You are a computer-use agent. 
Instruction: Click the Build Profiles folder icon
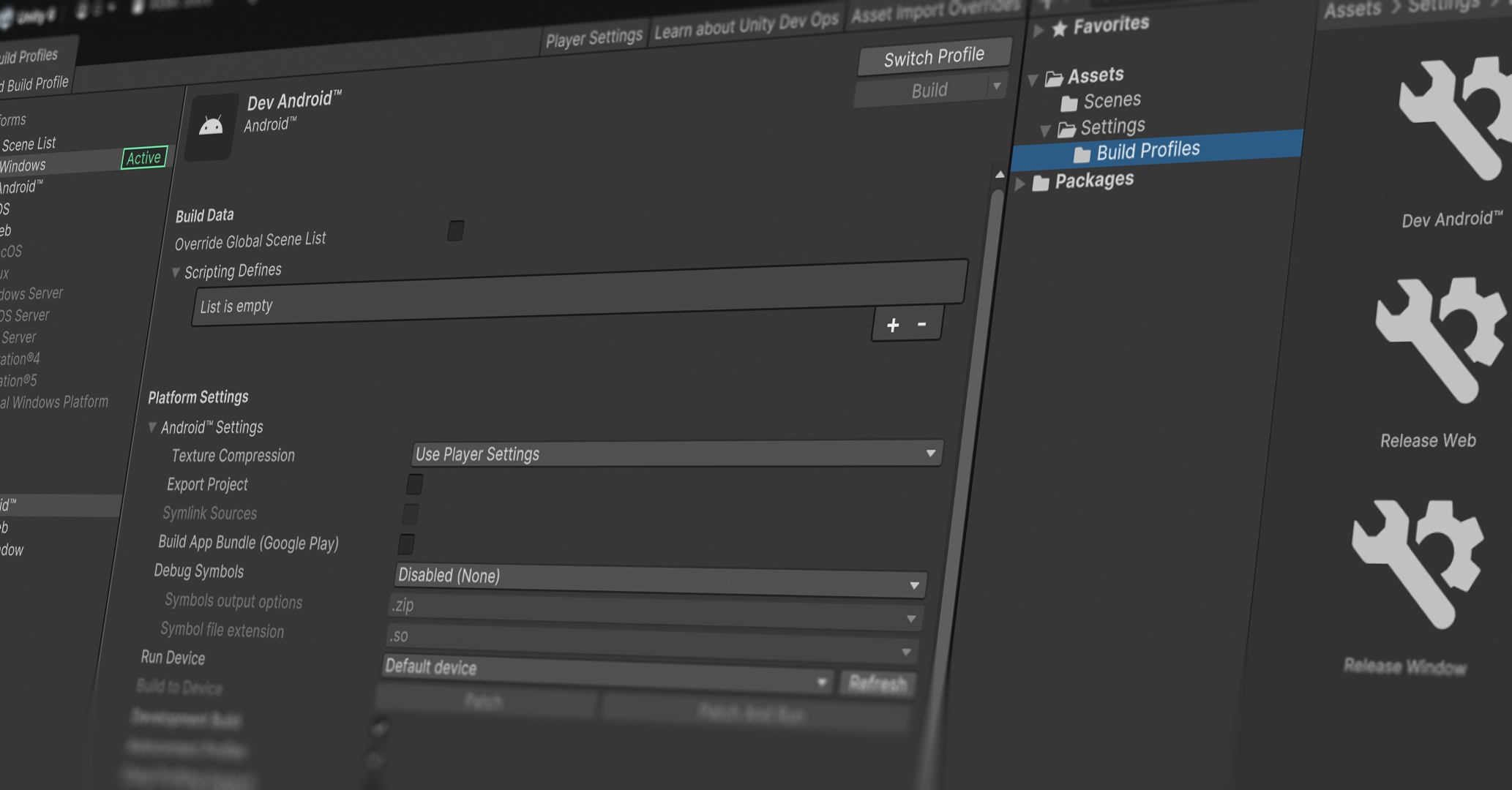(1082, 155)
